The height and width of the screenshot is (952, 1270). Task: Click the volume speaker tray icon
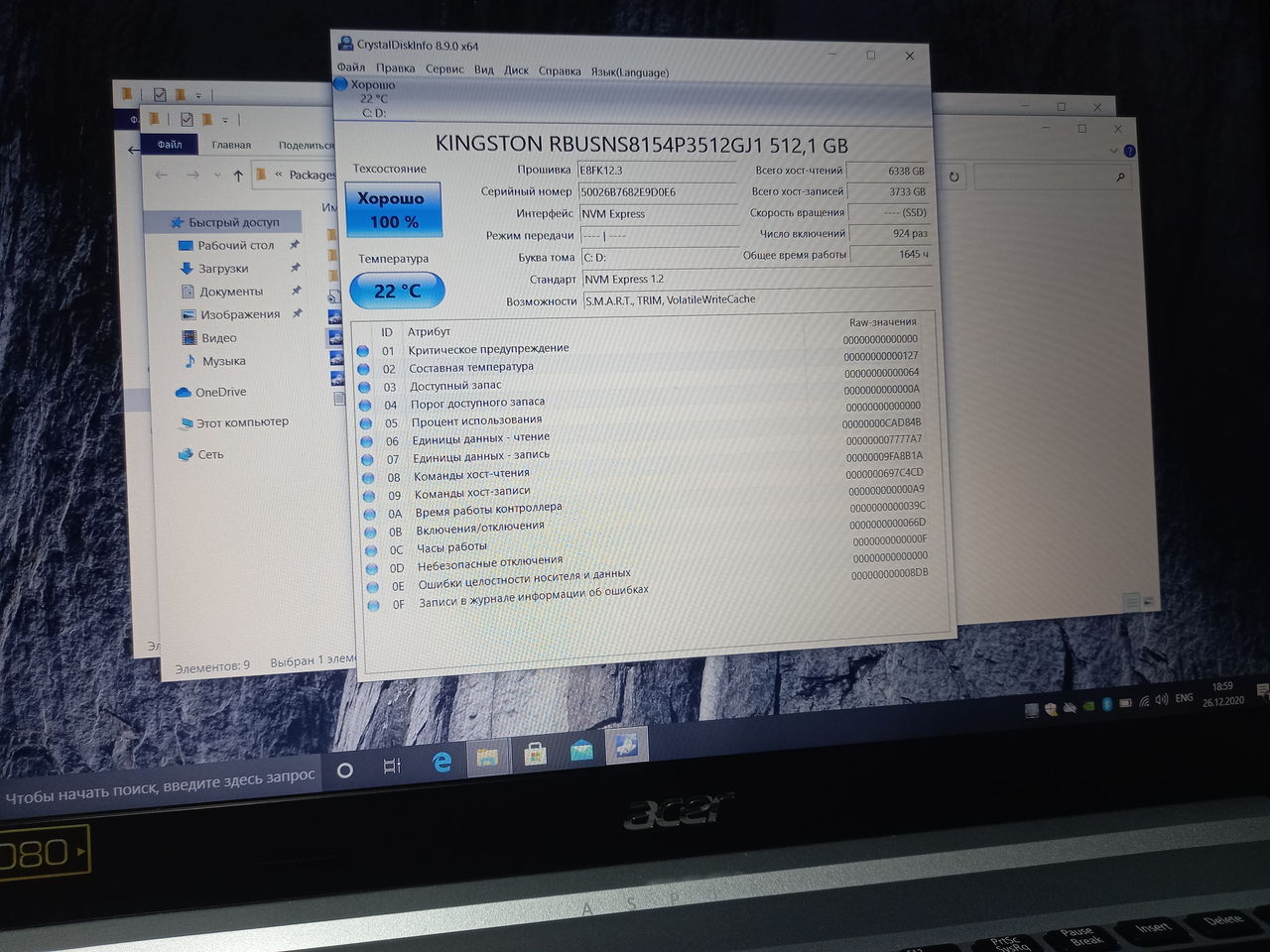coord(1161,700)
